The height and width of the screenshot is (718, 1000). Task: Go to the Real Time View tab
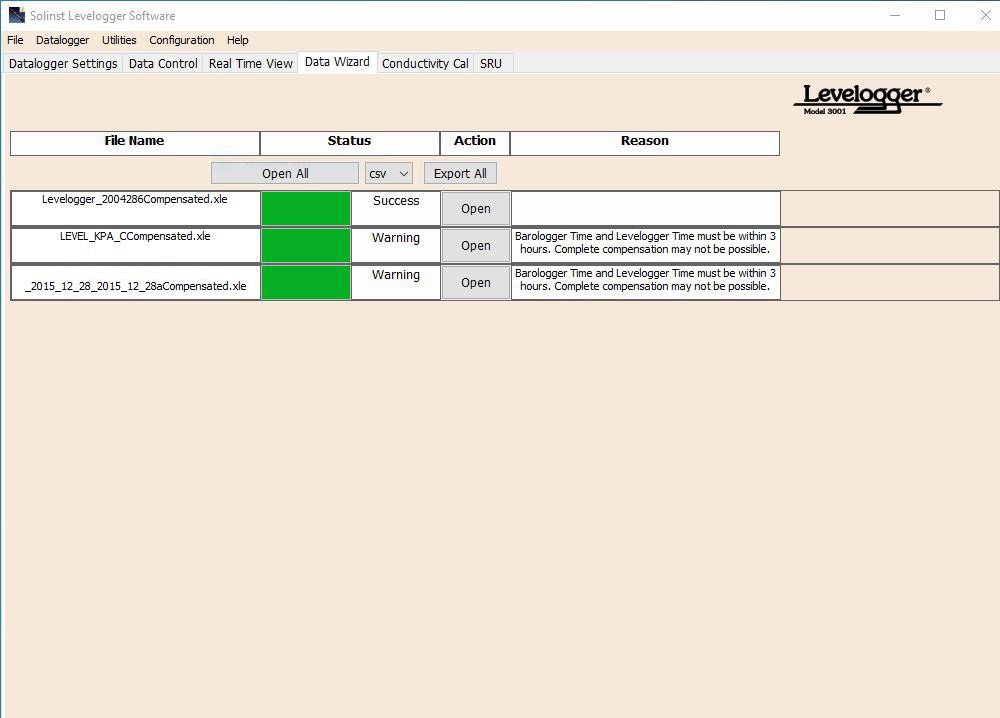250,63
